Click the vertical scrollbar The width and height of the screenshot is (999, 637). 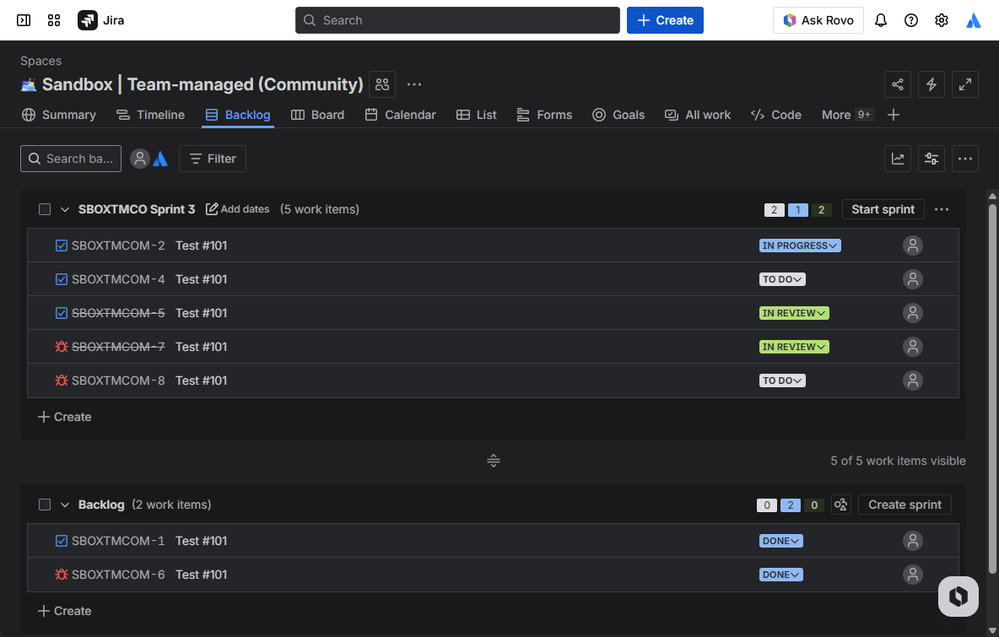click(992, 389)
